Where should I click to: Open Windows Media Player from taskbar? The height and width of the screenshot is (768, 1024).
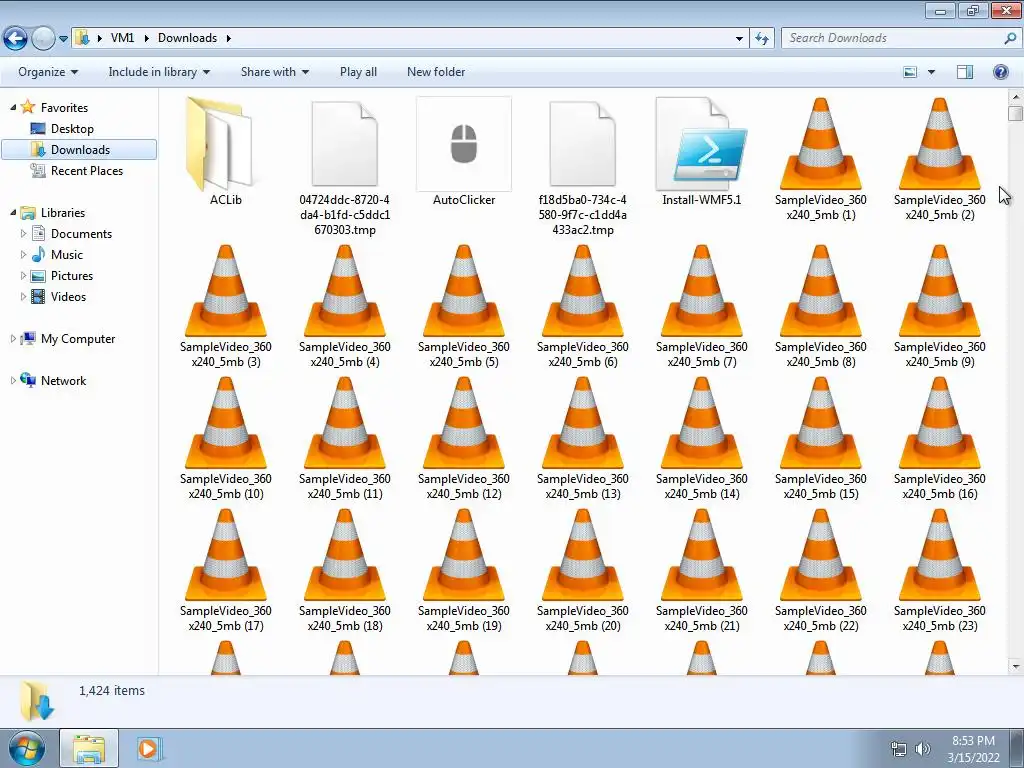pyautogui.click(x=148, y=749)
